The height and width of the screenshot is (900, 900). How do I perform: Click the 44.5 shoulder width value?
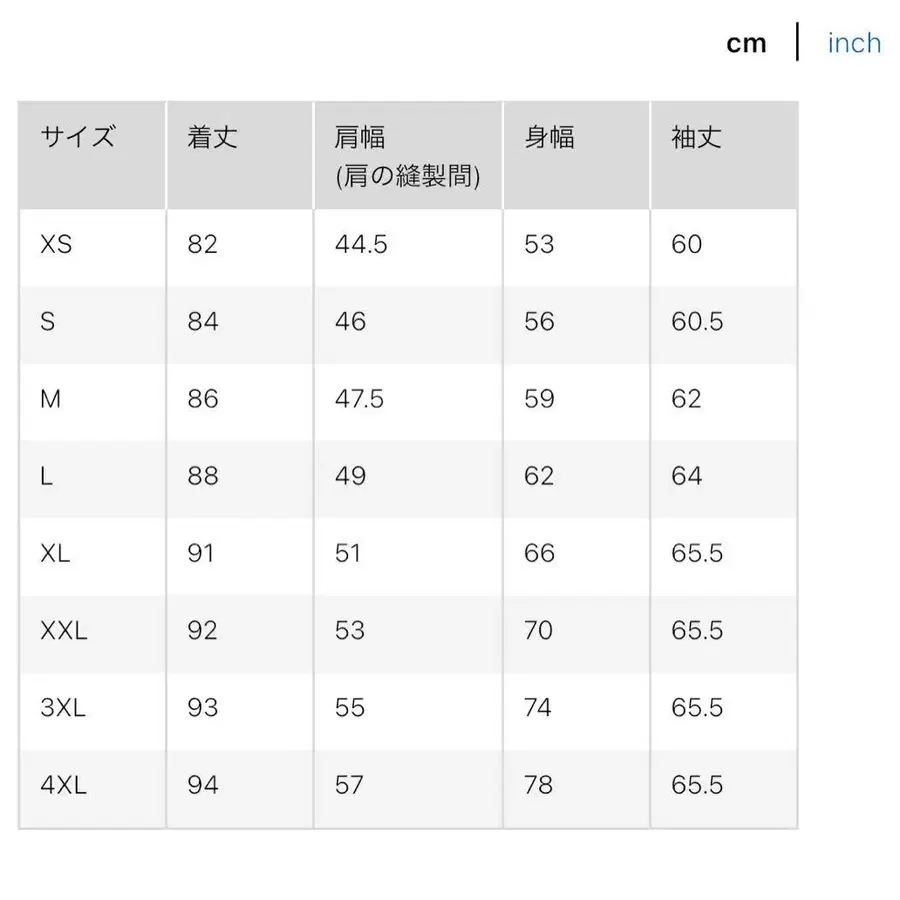coord(359,245)
